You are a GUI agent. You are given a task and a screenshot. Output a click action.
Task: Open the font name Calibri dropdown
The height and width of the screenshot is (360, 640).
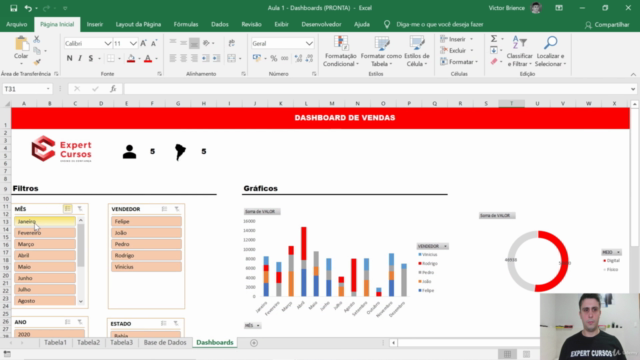(108, 43)
